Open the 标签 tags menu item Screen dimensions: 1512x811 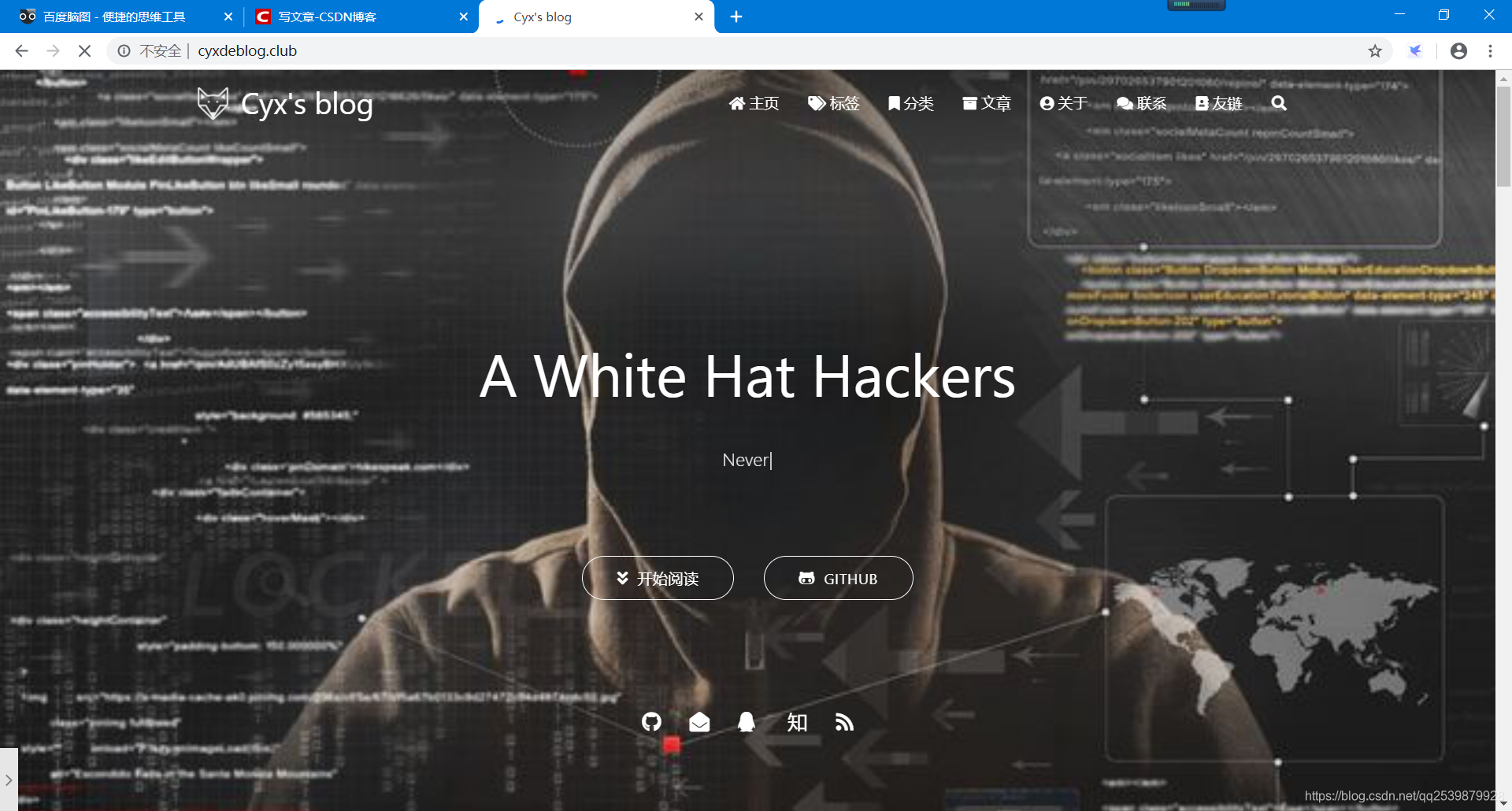coord(834,103)
